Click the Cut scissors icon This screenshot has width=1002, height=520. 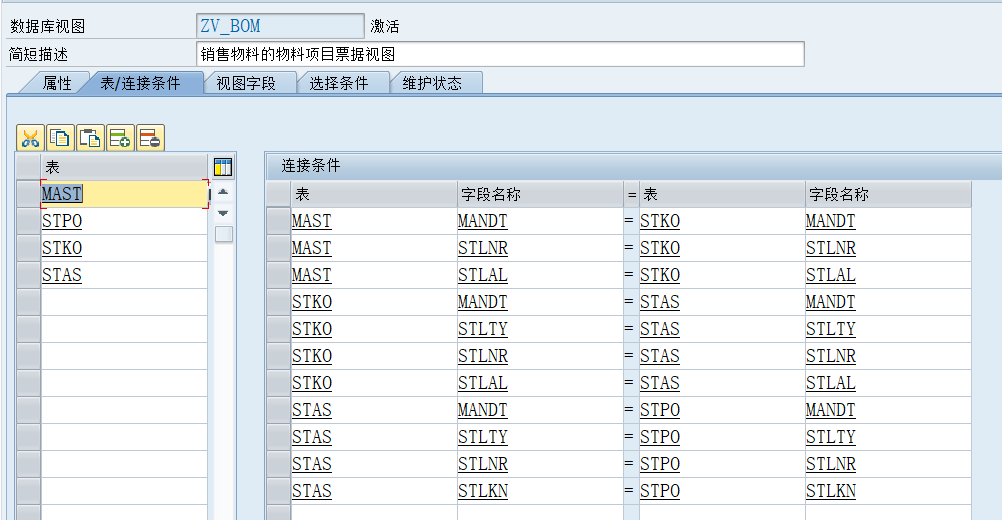(31, 138)
